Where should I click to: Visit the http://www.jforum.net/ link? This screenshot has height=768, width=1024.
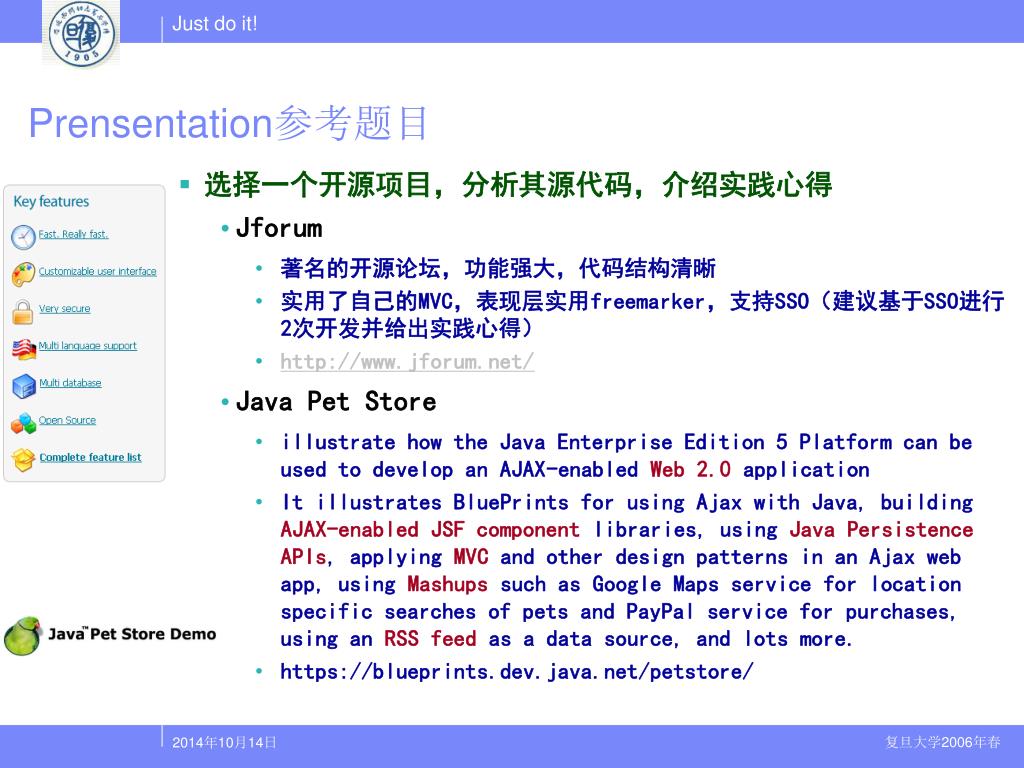407,361
